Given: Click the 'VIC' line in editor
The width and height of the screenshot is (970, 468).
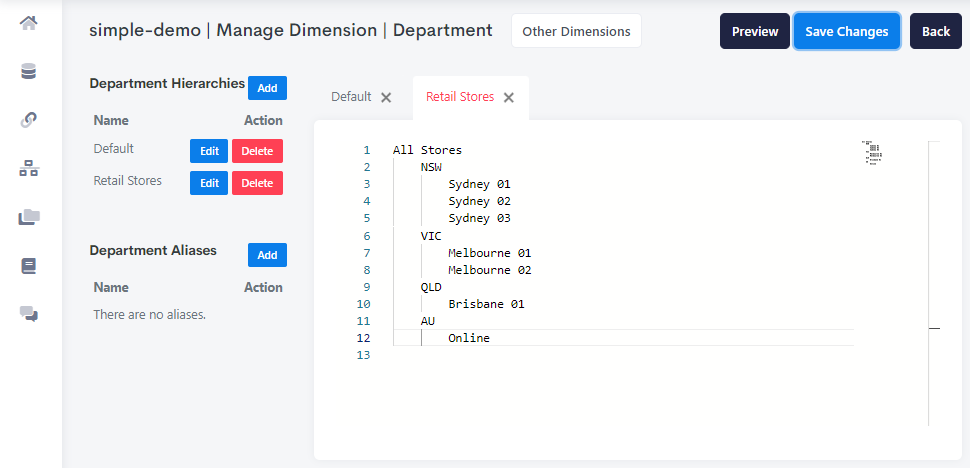Looking at the screenshot, I should pos(431,236).
